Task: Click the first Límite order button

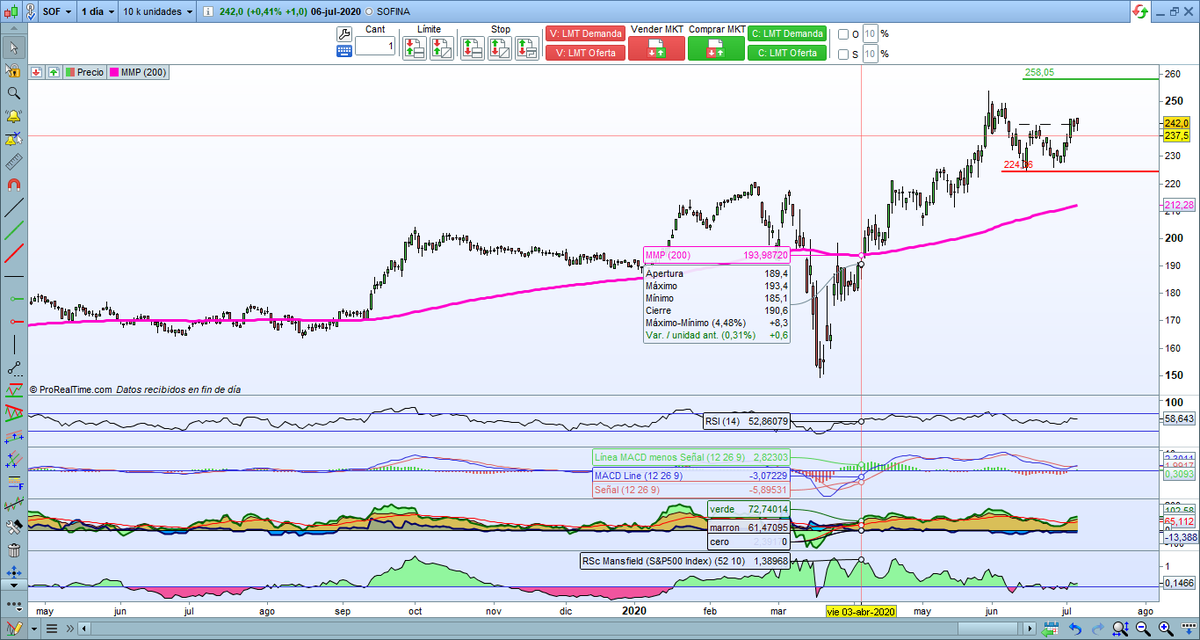Action: [414, 48]
